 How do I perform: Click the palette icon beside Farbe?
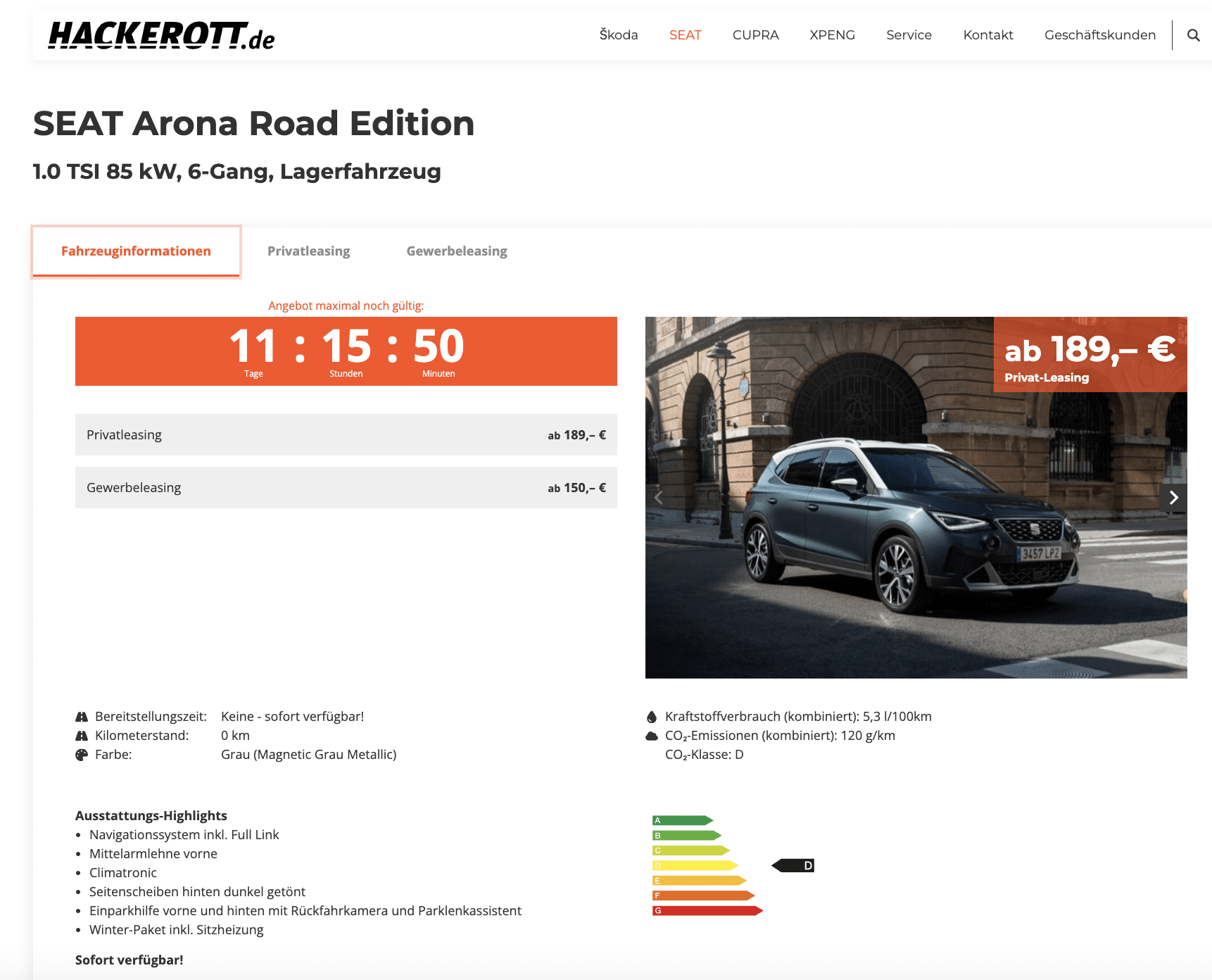click(x=82, y=755)
